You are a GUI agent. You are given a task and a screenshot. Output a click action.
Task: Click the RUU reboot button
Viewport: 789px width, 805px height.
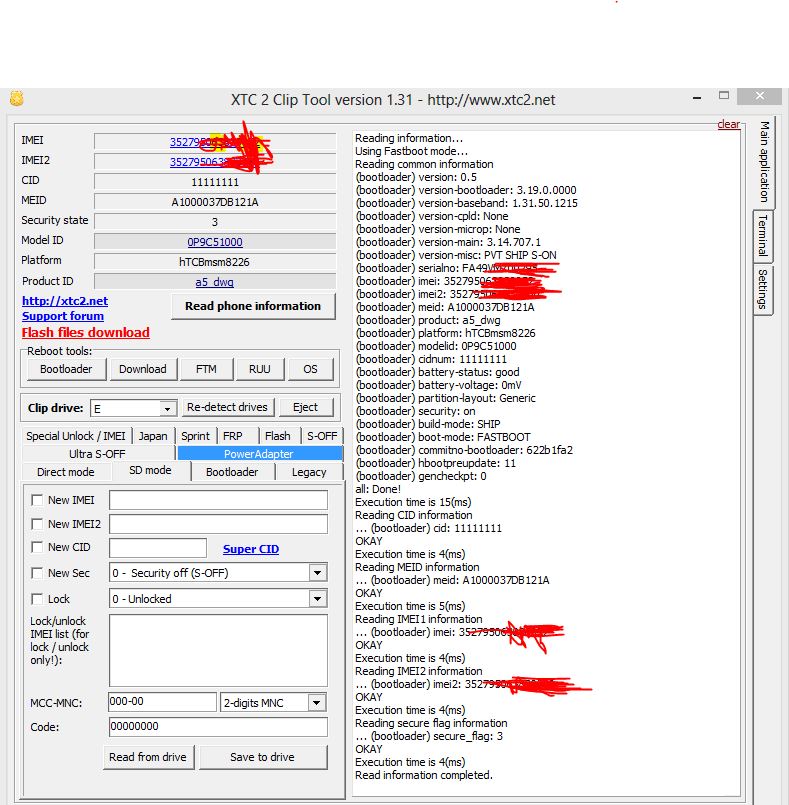click(260, 369)
